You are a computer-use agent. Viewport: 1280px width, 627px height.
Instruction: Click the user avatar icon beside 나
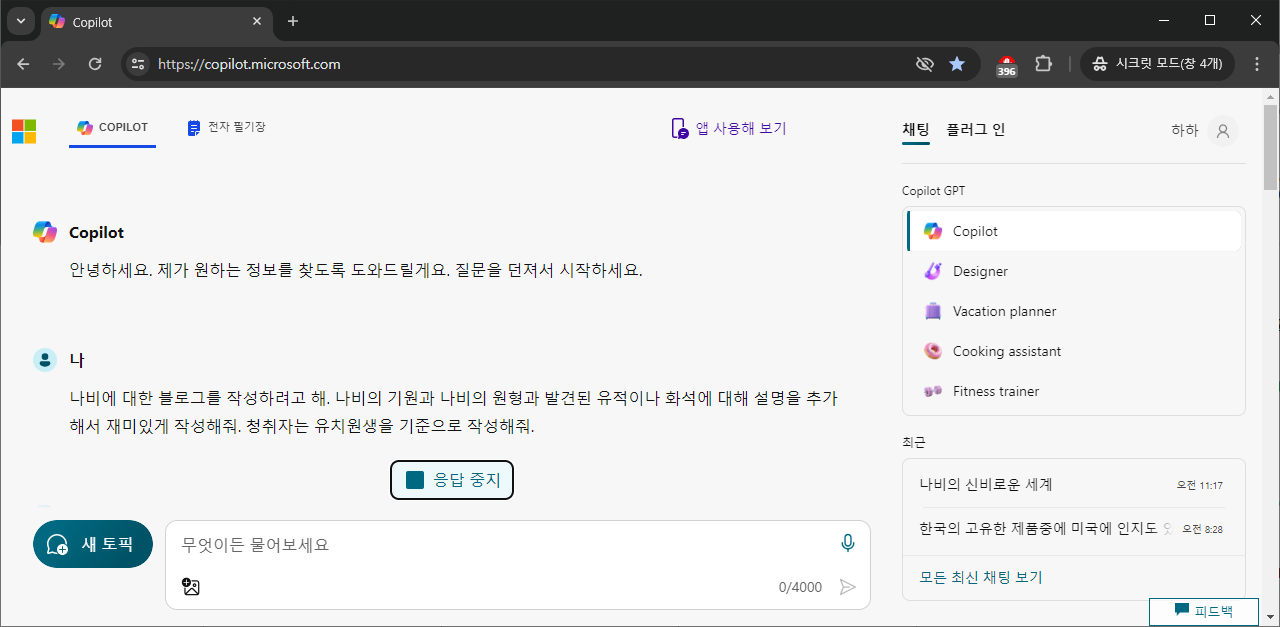click(x=45, y=360)
